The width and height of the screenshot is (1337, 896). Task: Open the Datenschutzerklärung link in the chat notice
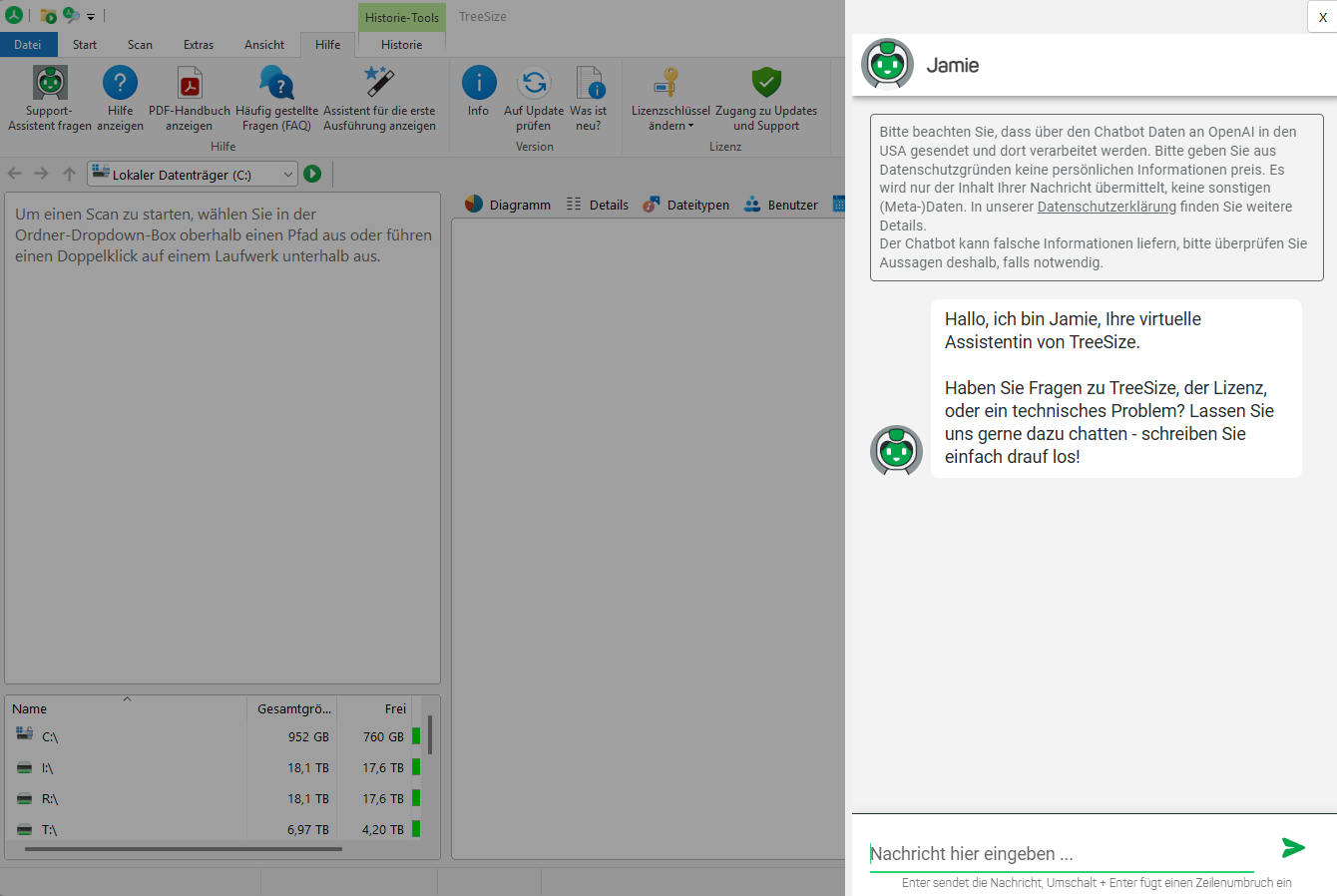coord(1107,207)
